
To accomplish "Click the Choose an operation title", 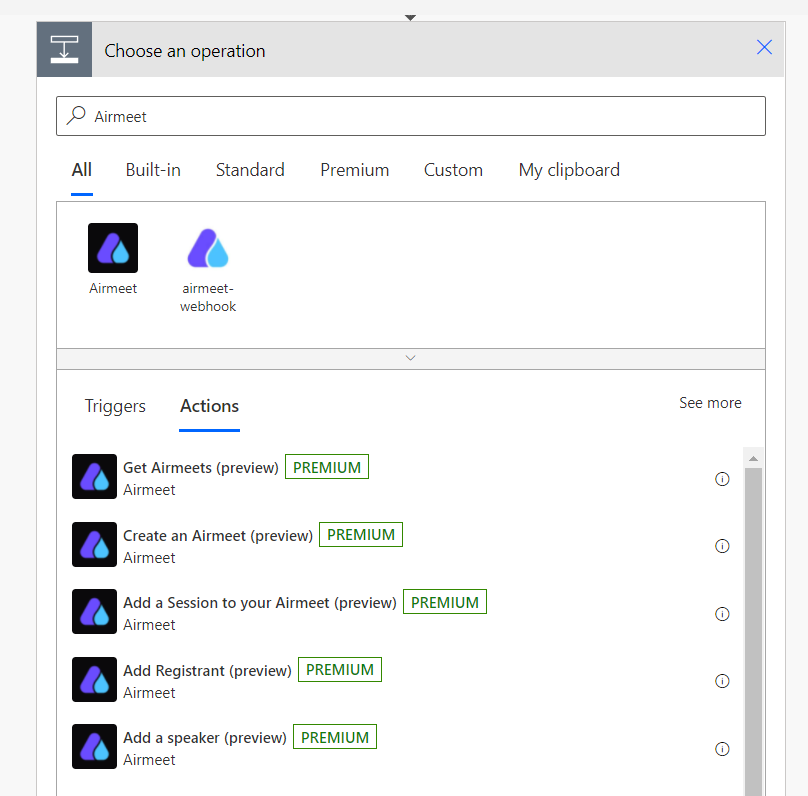I will (184, 50).
